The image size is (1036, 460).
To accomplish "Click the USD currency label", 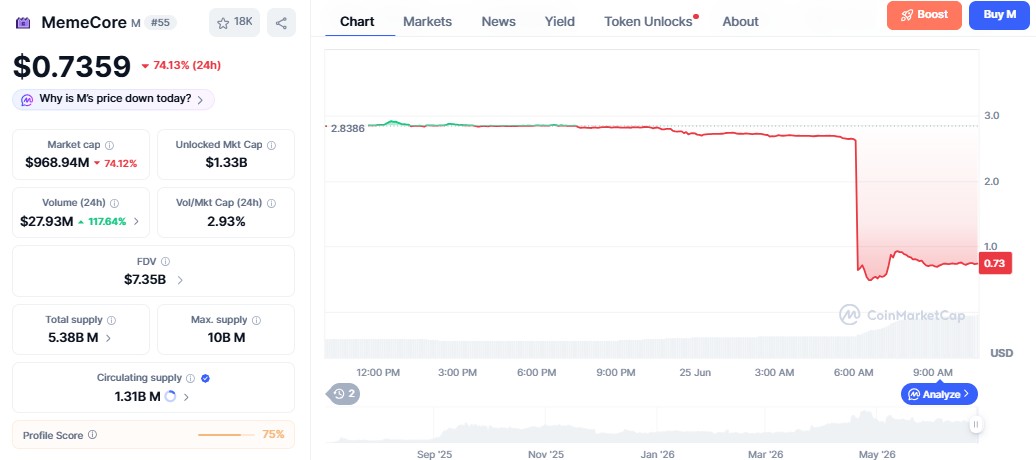I will pyautogui.click(x=1001, y=354).
